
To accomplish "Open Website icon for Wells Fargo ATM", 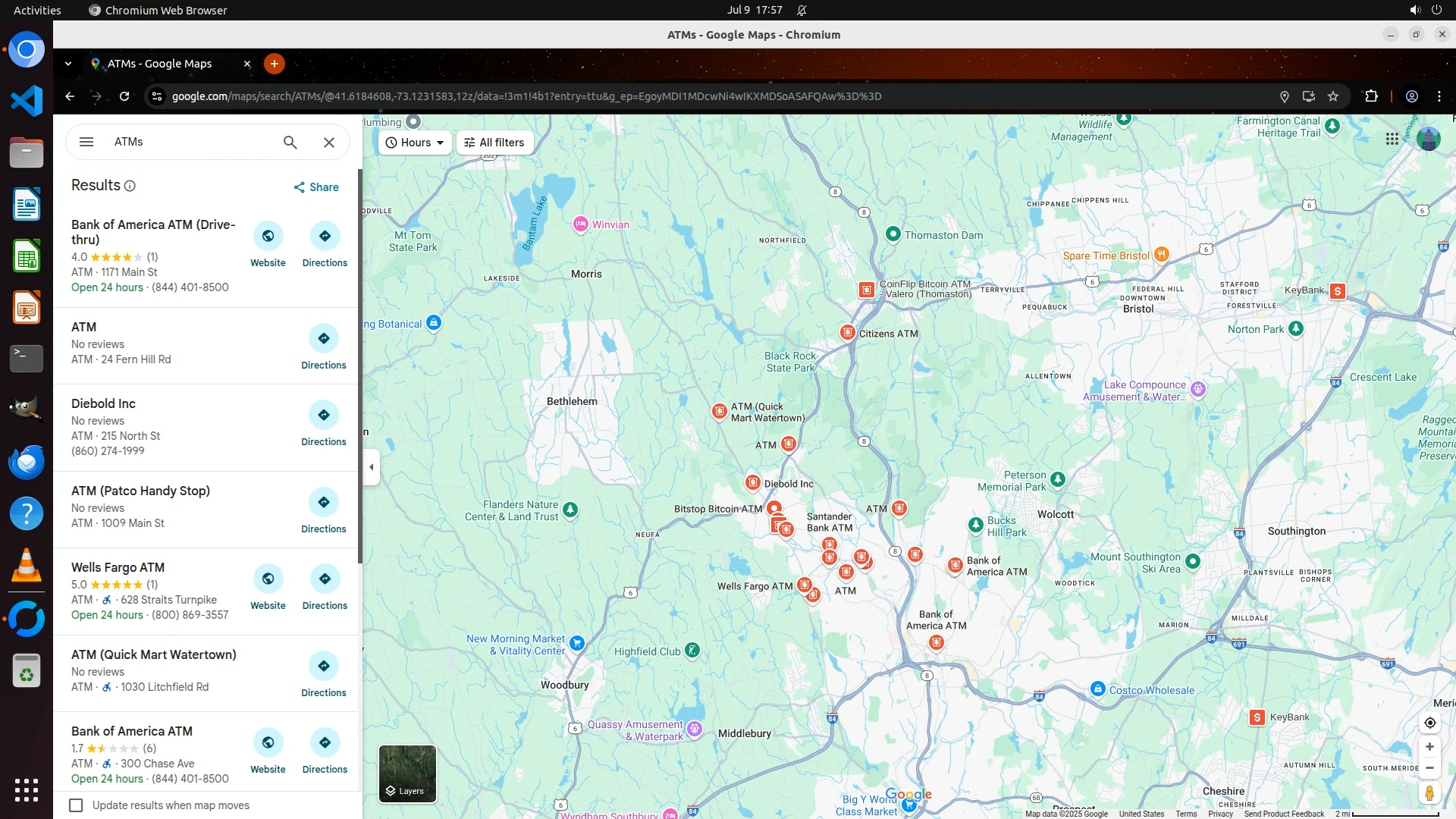I will pyautogui.click(x=268, y=579).
